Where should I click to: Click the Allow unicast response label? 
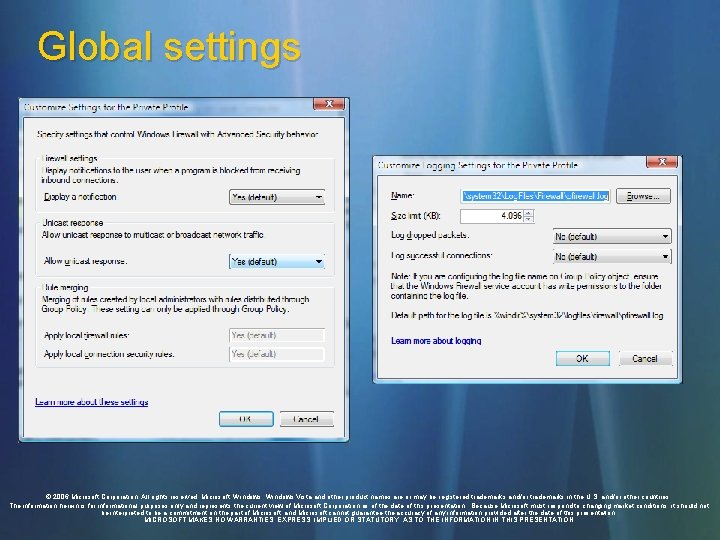pos(85,261)
